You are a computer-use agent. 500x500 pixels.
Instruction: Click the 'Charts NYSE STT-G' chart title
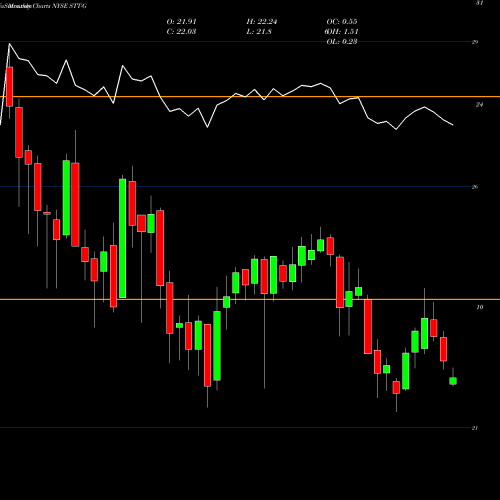(59, 6)
